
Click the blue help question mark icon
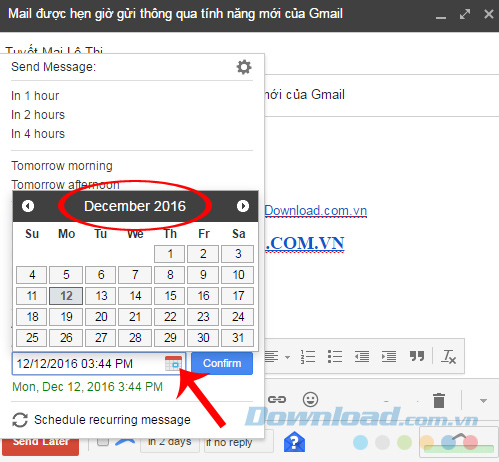[294, 442]
